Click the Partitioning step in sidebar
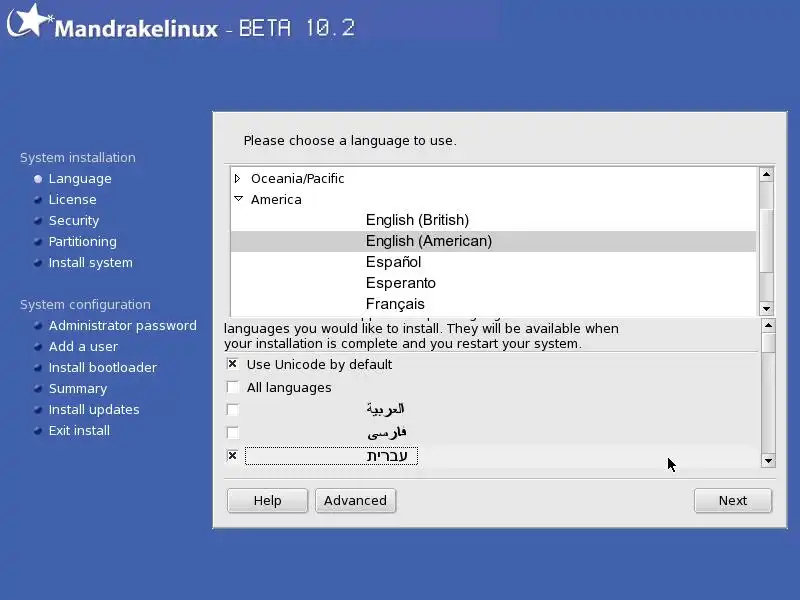800x600 pixels. pyautogui.click(x=83, y=242)
